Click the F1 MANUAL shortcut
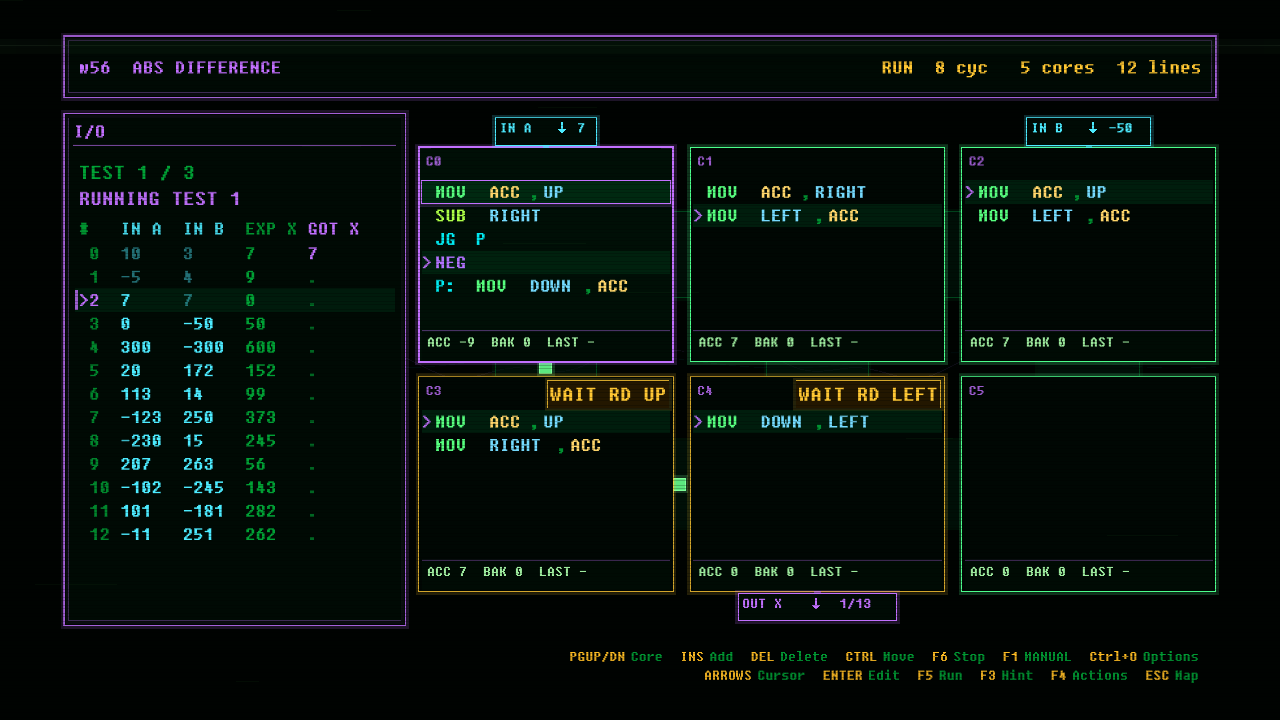This screenshot has width=1280, height=720. pos(1036,657)
